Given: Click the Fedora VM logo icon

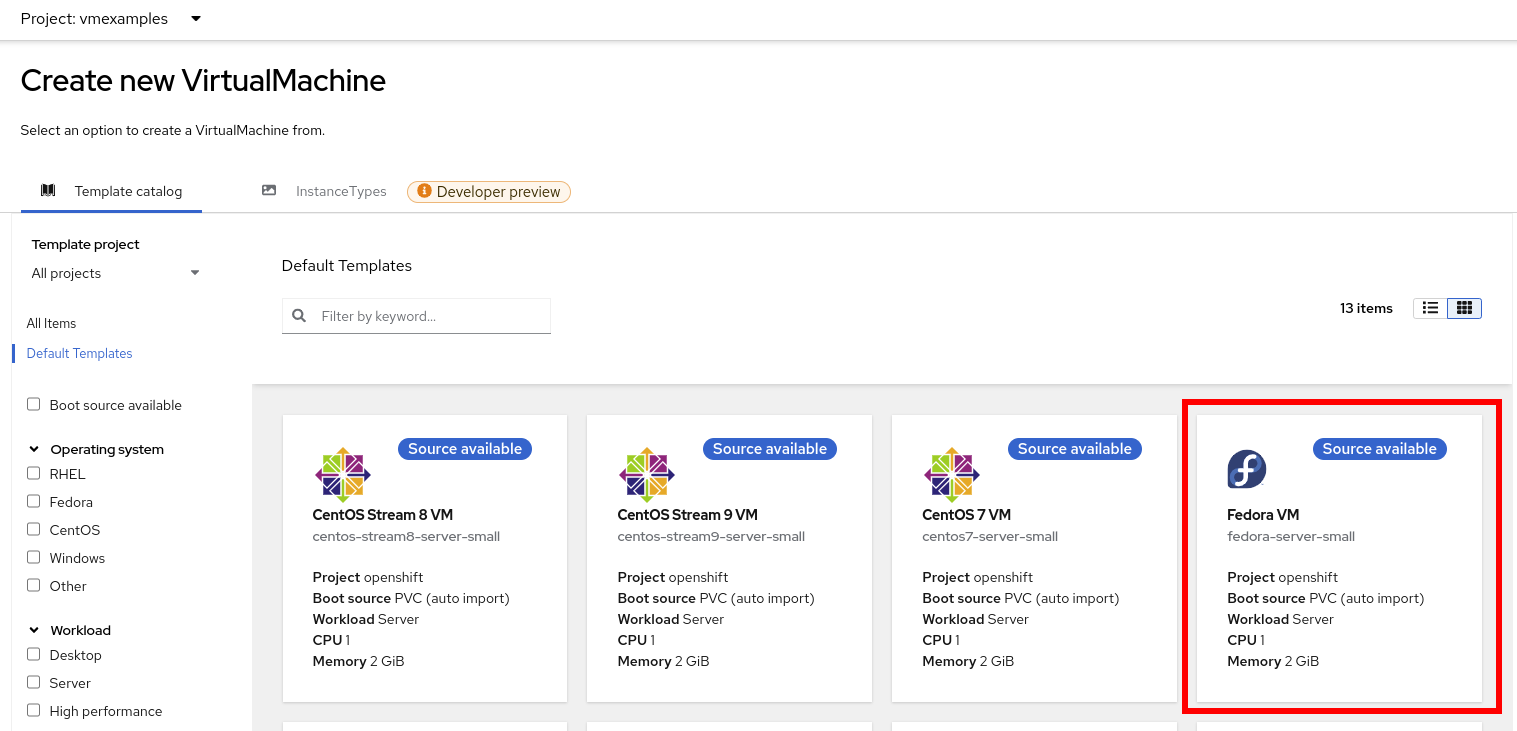Looking at the screenshot, I should click(x=1247, y=470).
